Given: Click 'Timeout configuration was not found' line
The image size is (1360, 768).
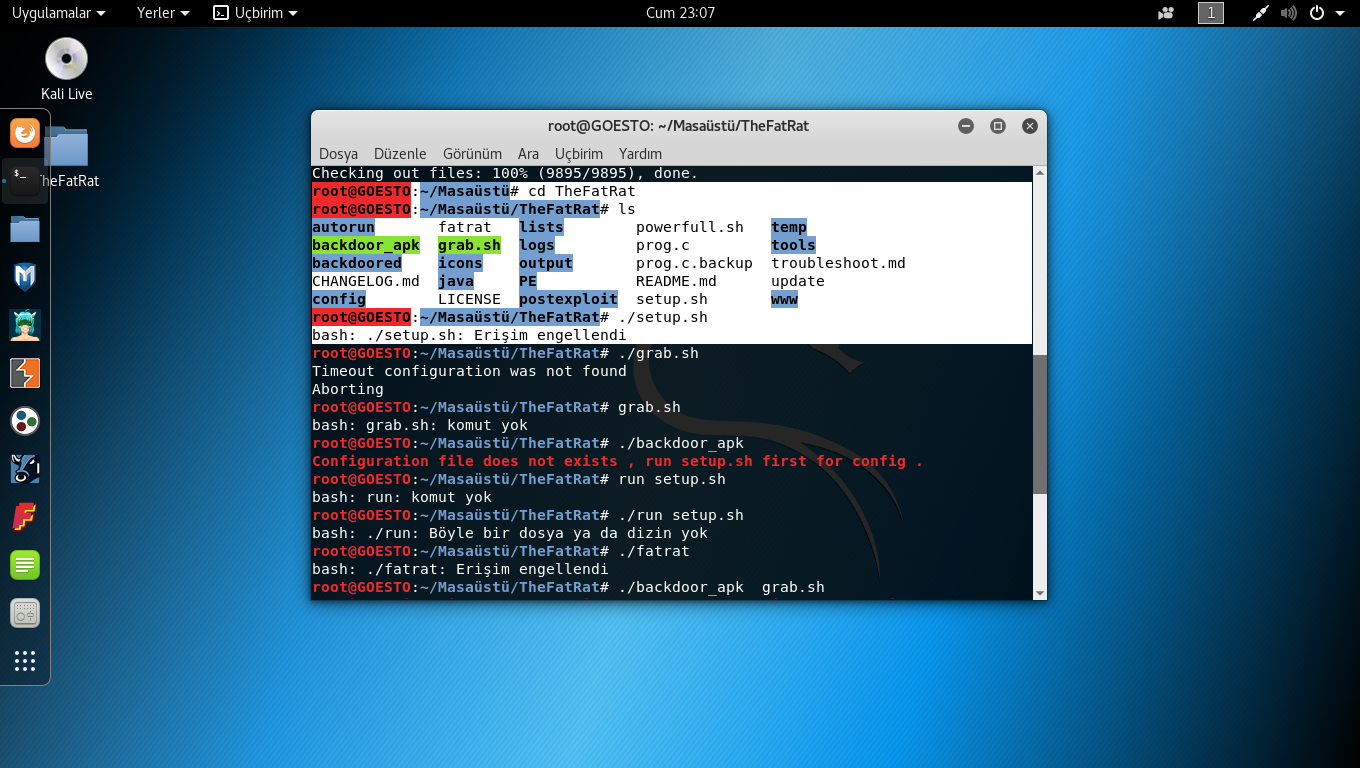Looking at the screenshot, I should click(469, 371).
